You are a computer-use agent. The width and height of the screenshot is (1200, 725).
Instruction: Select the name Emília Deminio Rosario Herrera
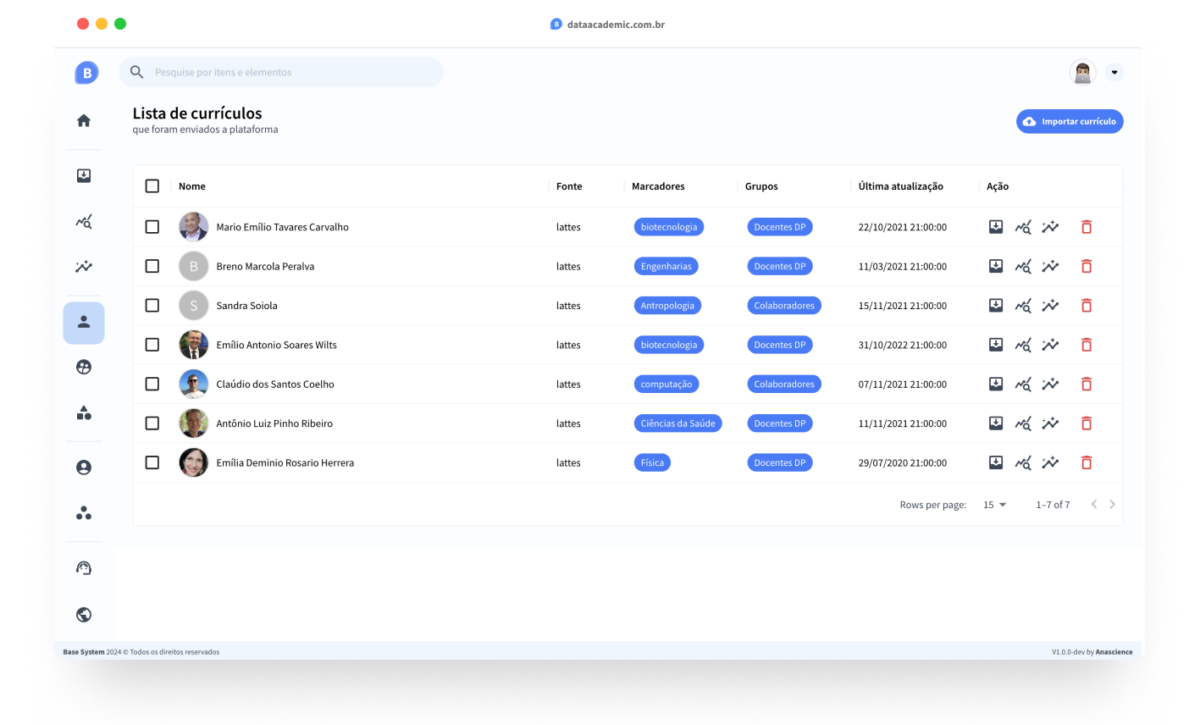285,462
